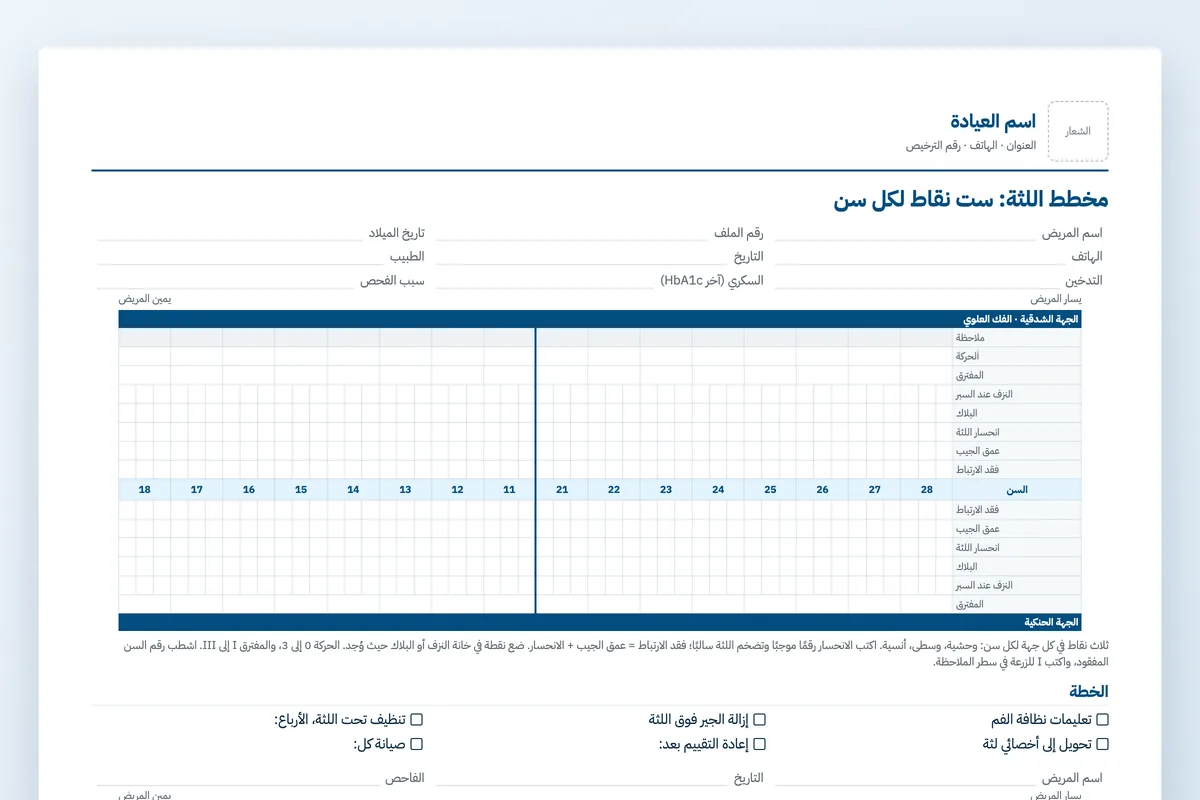
Task: Toggle the 'صيانة كل' checkbox
Action: click(417, 744)
